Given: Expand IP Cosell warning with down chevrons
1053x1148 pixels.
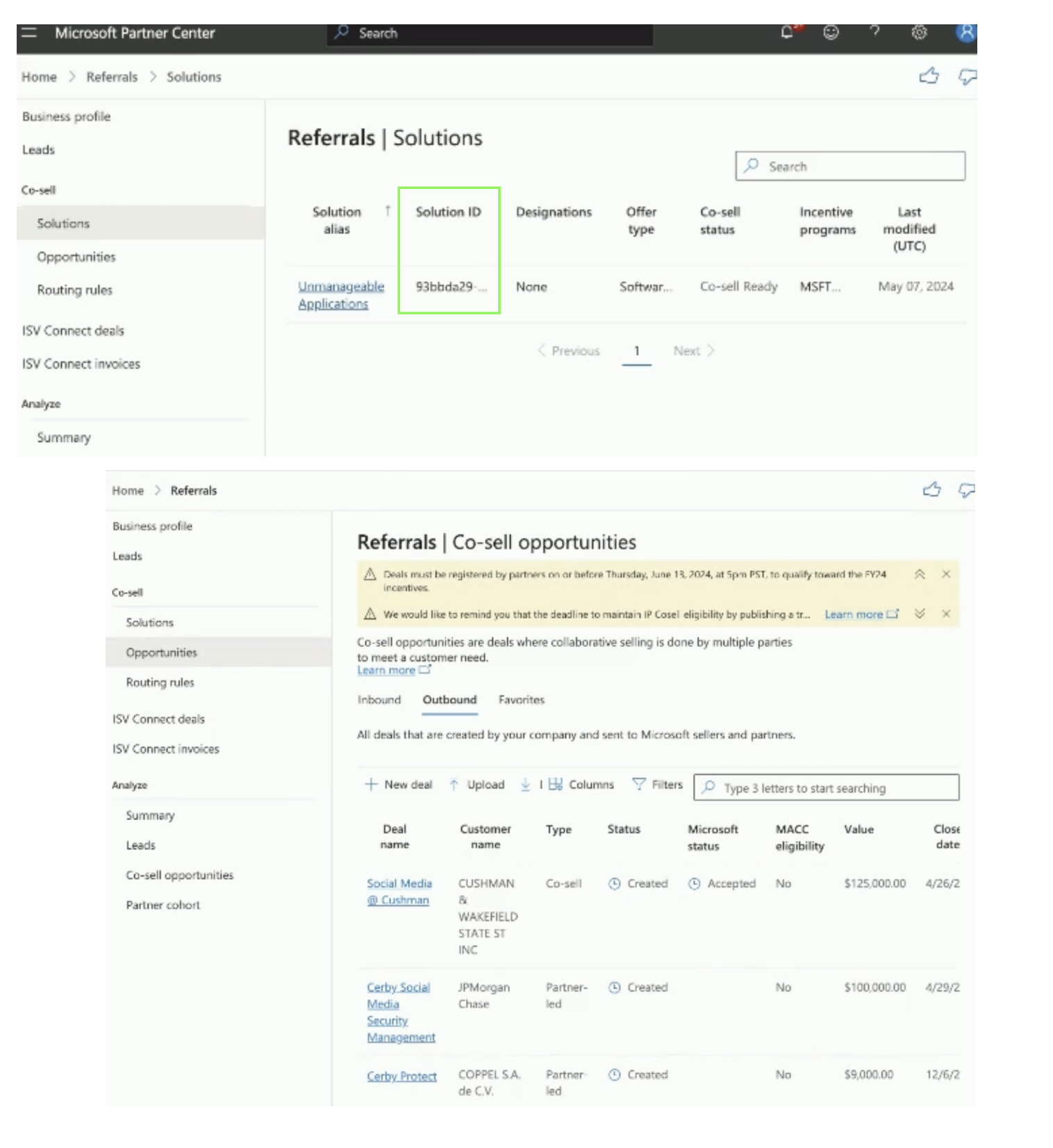Looking at the screenshot, I should (x=920, y=614).
